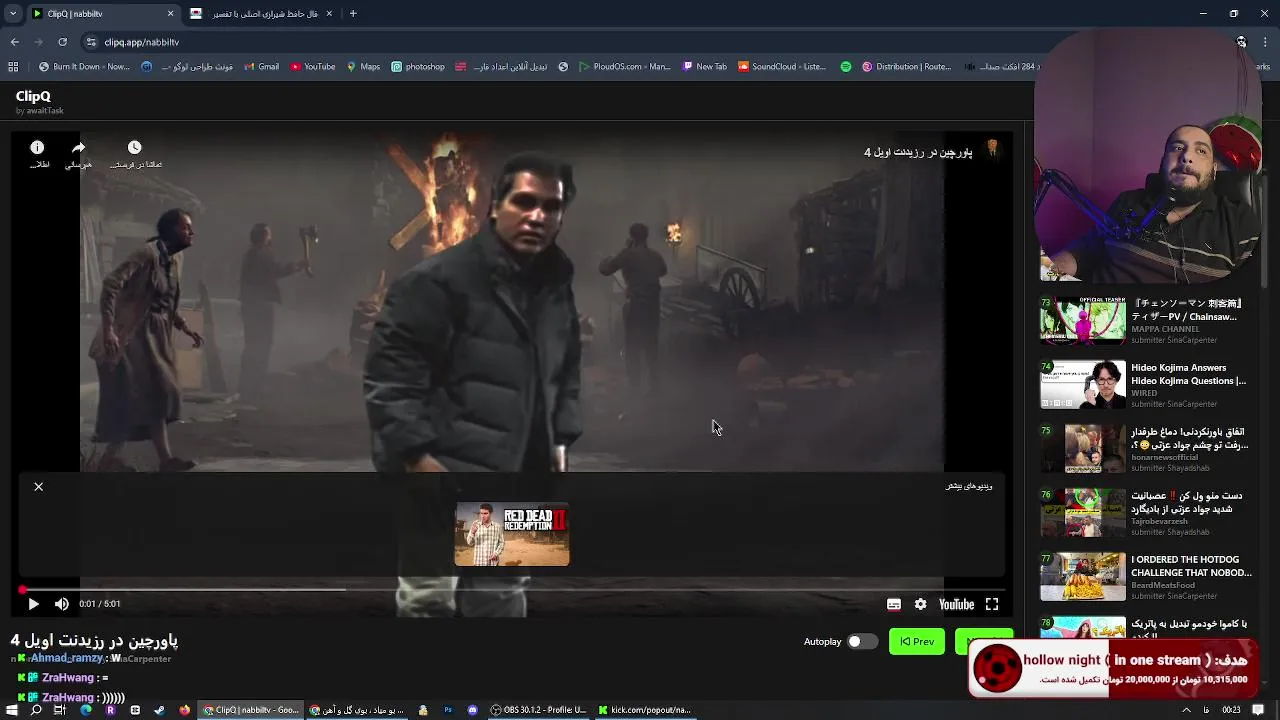This screenshot has height=720, width=1280.
Task: Close the more videos overlay
Action: 39,487
